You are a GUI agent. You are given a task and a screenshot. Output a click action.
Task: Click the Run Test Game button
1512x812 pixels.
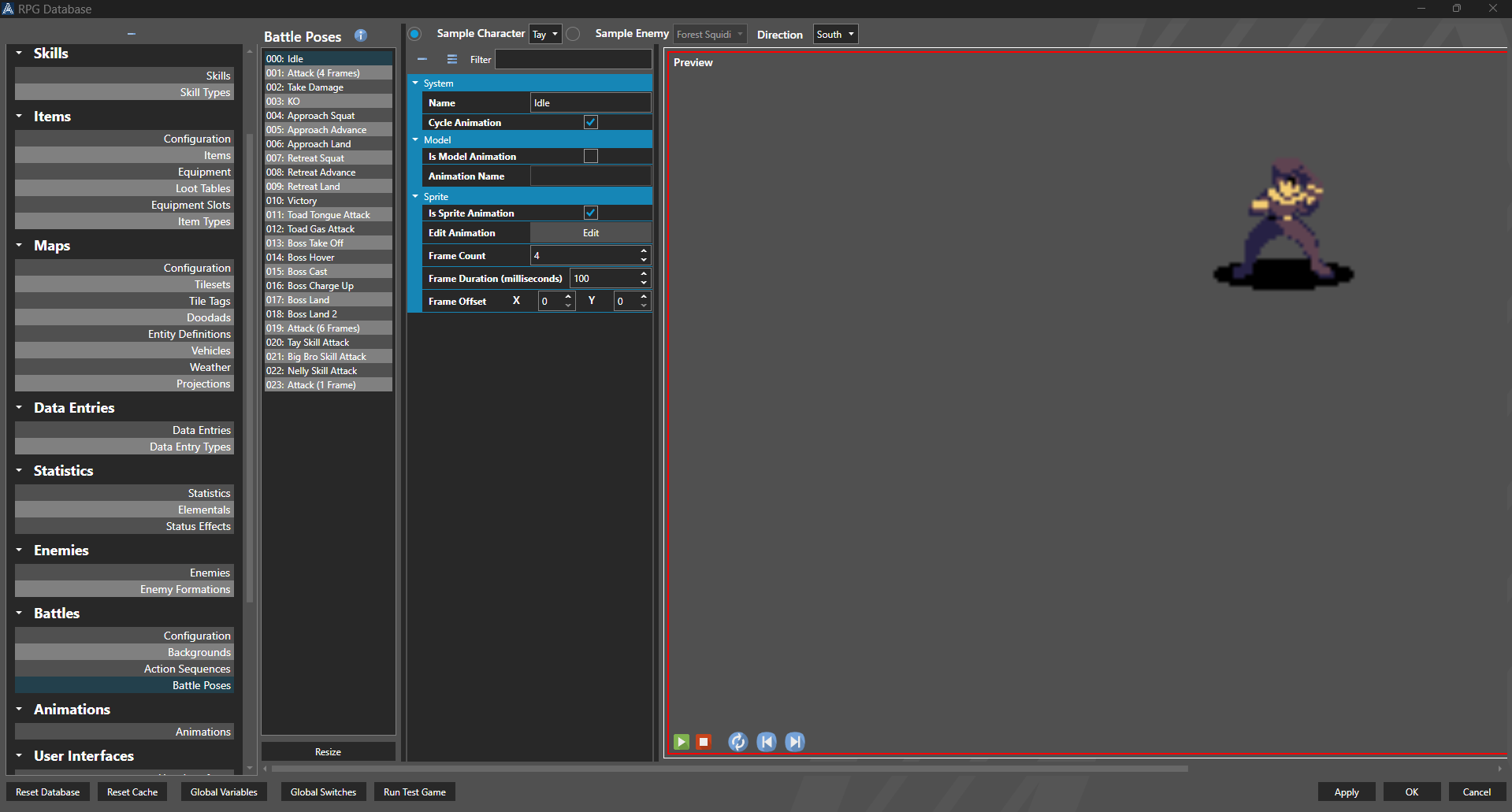(x=414, y=792)
